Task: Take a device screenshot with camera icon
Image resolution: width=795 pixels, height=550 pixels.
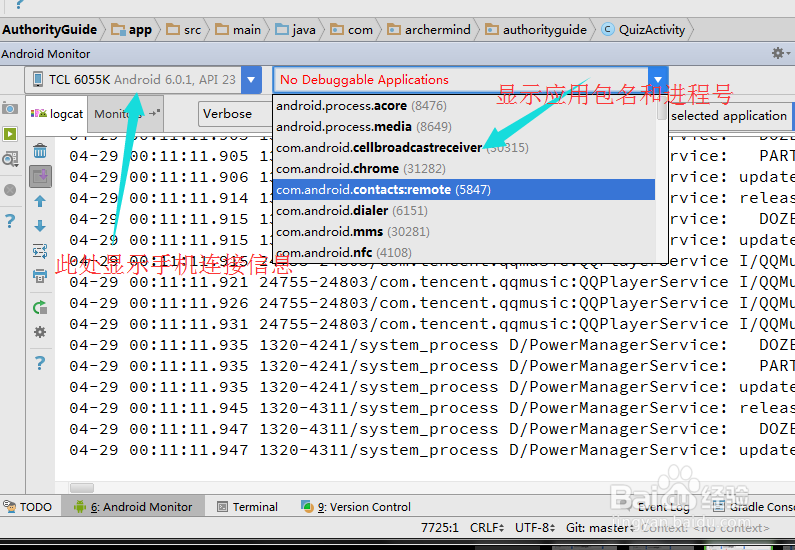Action: click(10, 108)
